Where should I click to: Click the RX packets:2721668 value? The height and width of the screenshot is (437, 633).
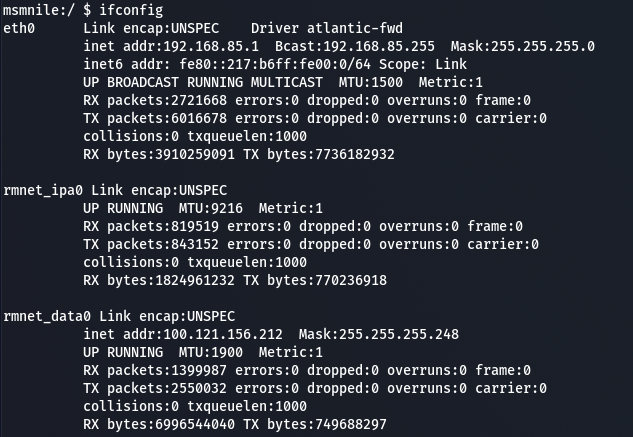[155, 100]
